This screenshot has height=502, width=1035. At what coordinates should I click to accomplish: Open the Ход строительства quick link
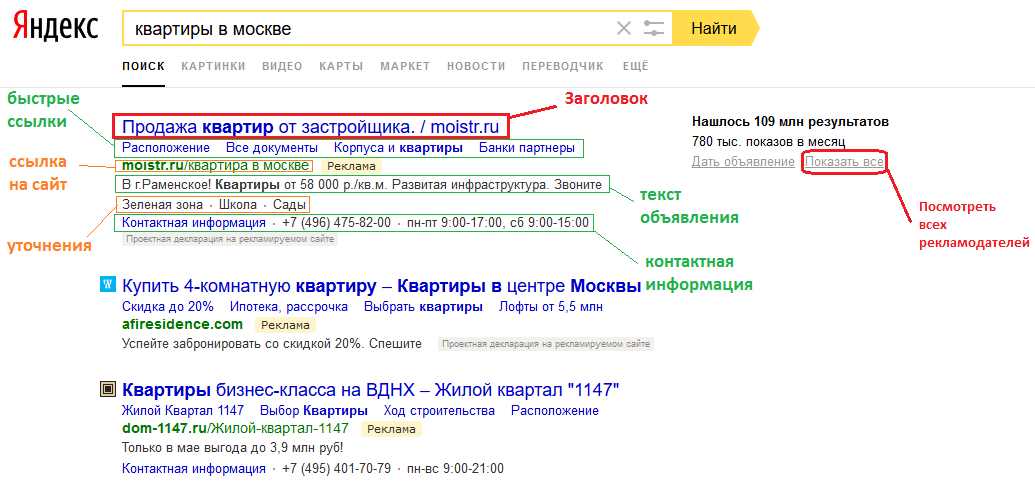[x=439, y=411]
